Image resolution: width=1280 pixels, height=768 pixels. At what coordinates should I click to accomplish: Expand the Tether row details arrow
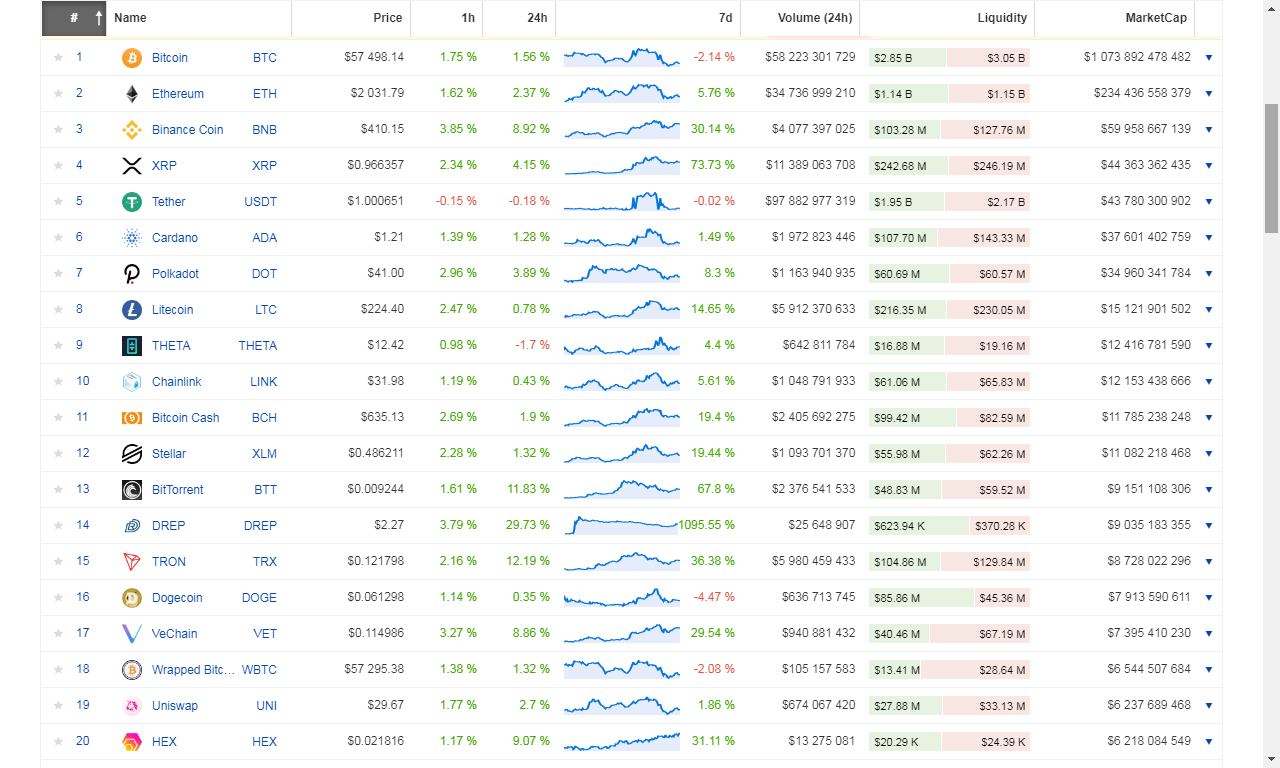(1208, 202)
